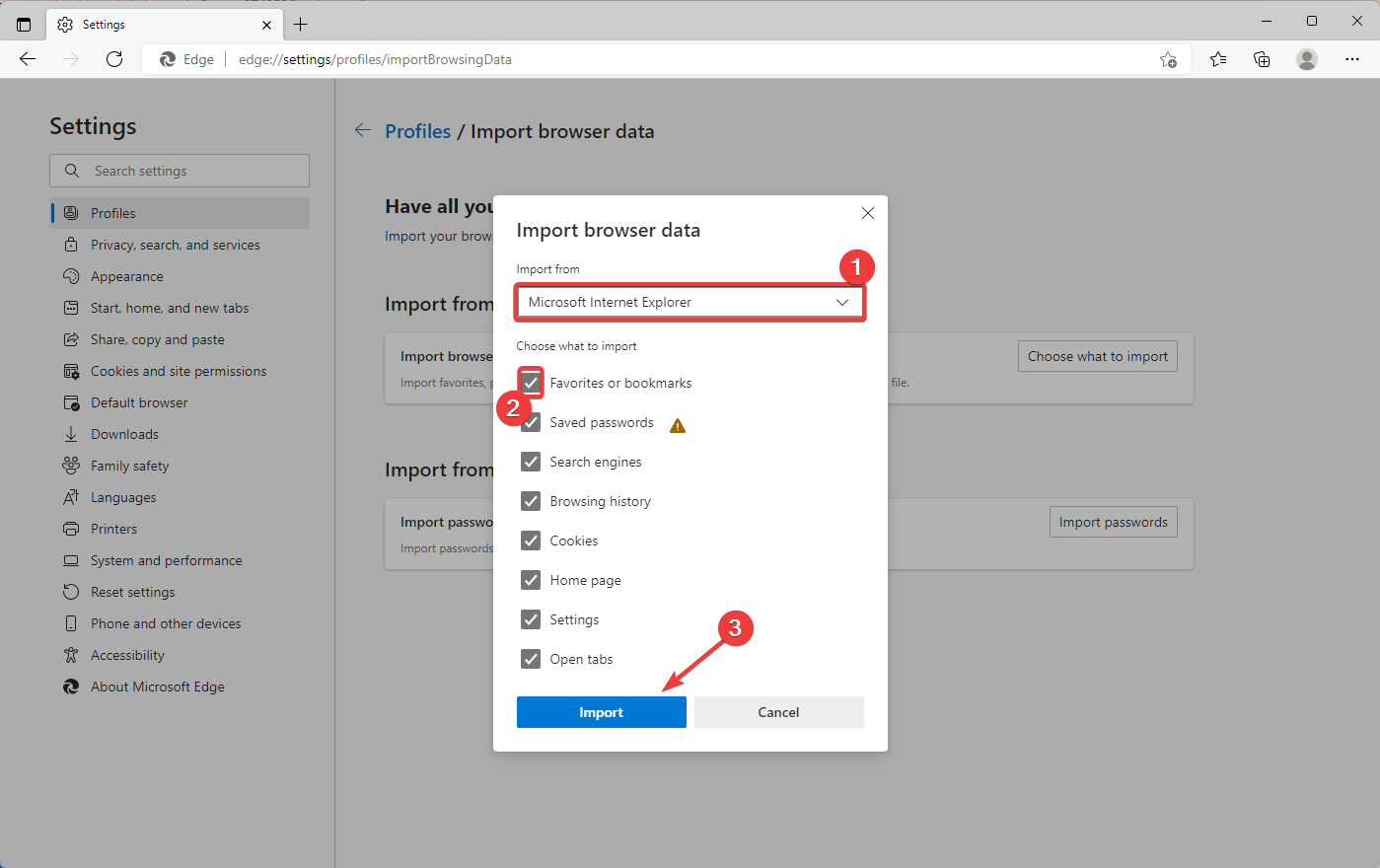
Task: Open About Microsoft Edge page
Action: 181,687
